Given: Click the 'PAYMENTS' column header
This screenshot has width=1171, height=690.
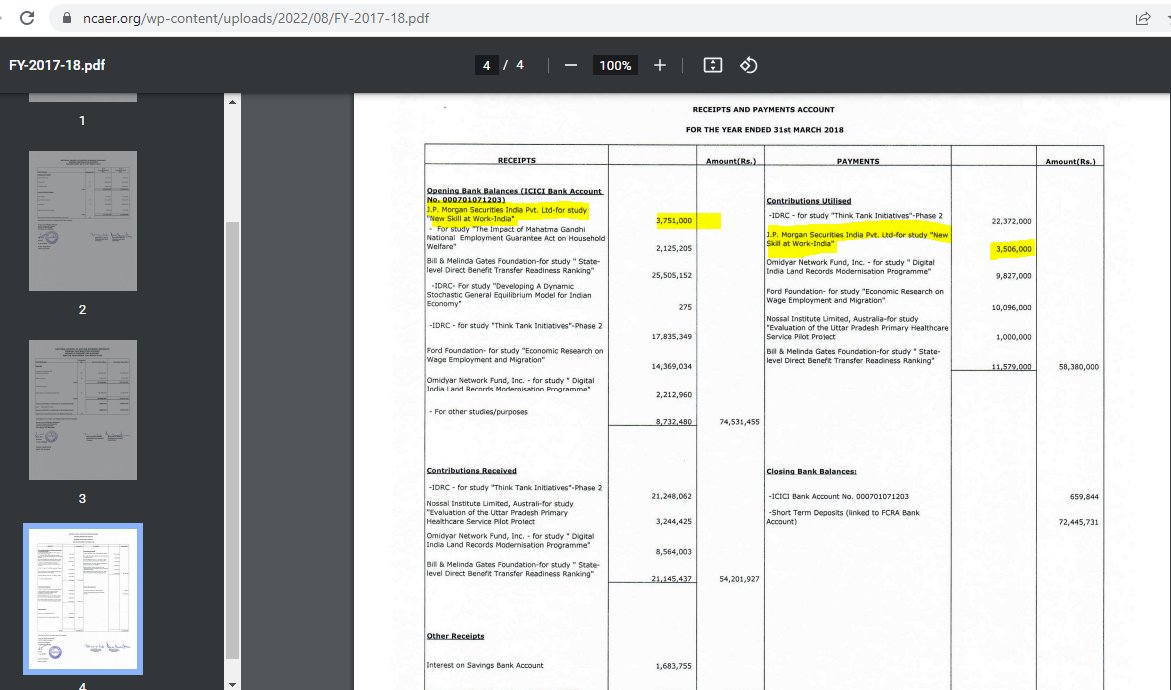Looking at the screenshot, I should 858,161.
